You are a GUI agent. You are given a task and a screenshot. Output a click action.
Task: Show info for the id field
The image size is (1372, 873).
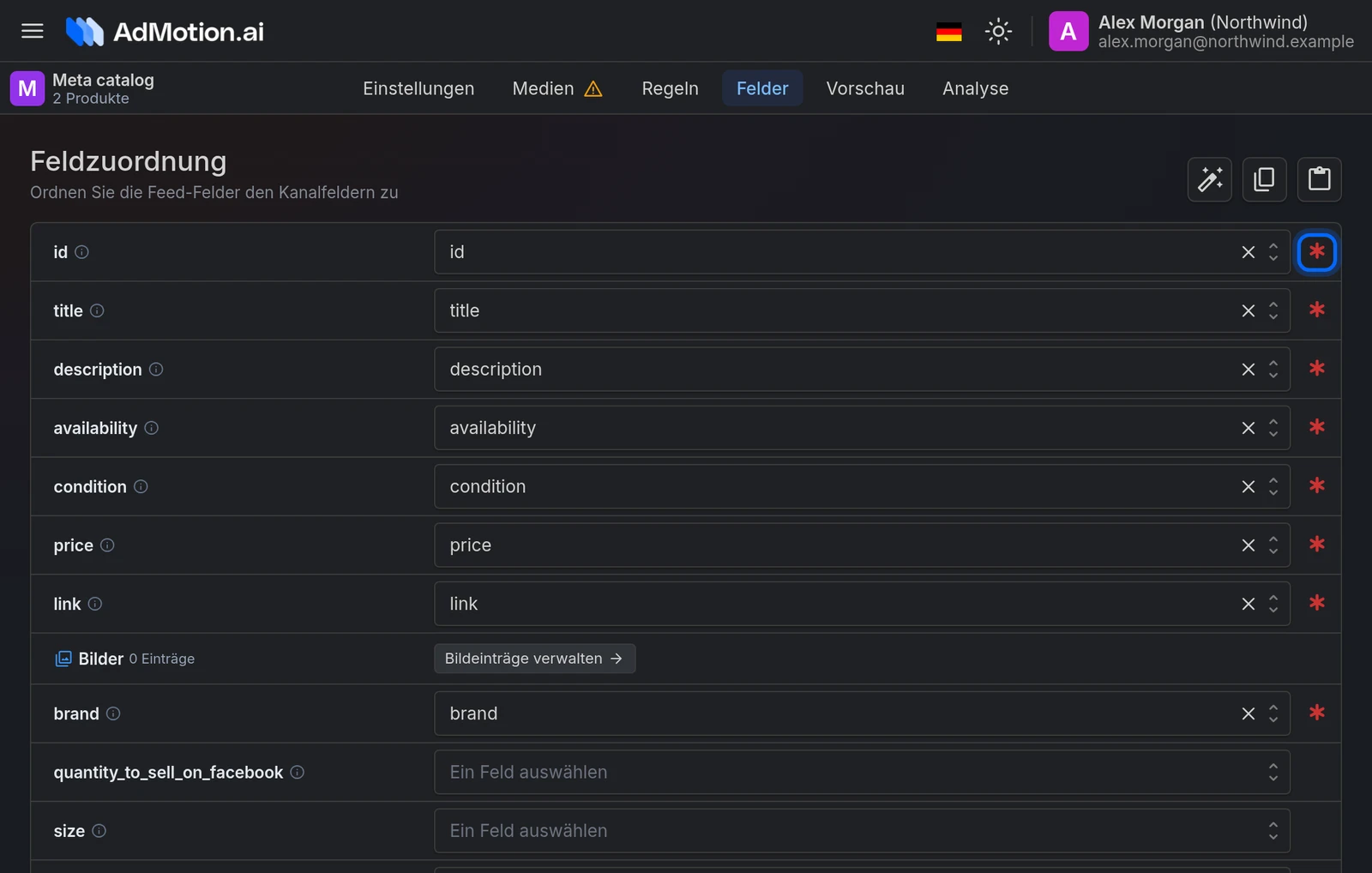(x=81, y=252)
